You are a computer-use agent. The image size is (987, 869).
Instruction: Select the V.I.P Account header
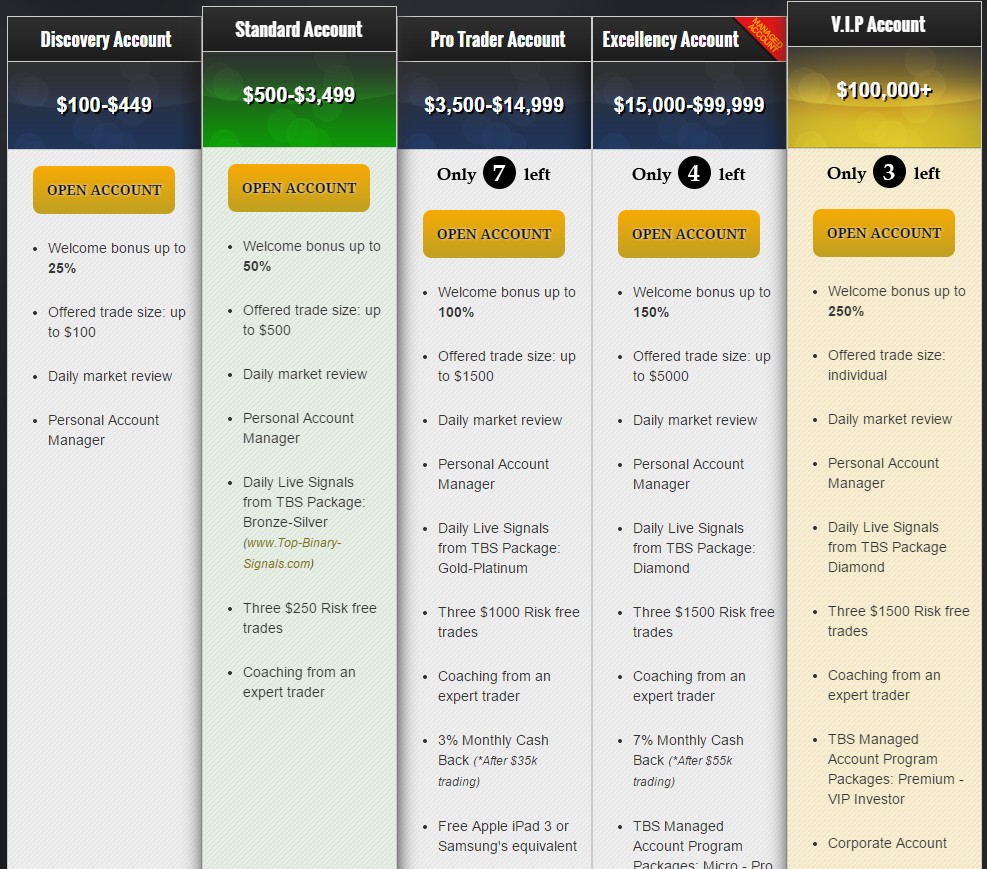(x=884, y=24)
